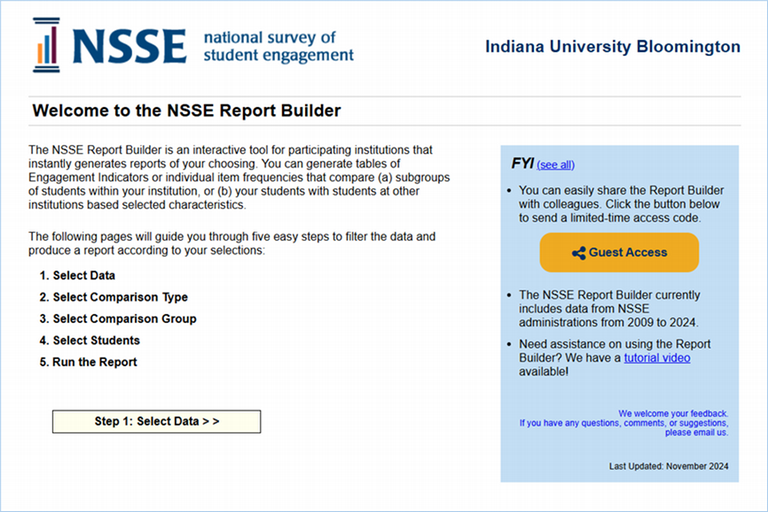This screenshot has width=768, height=512.
Task: Click the NSSE column logo icon
Action: (47, 45)
